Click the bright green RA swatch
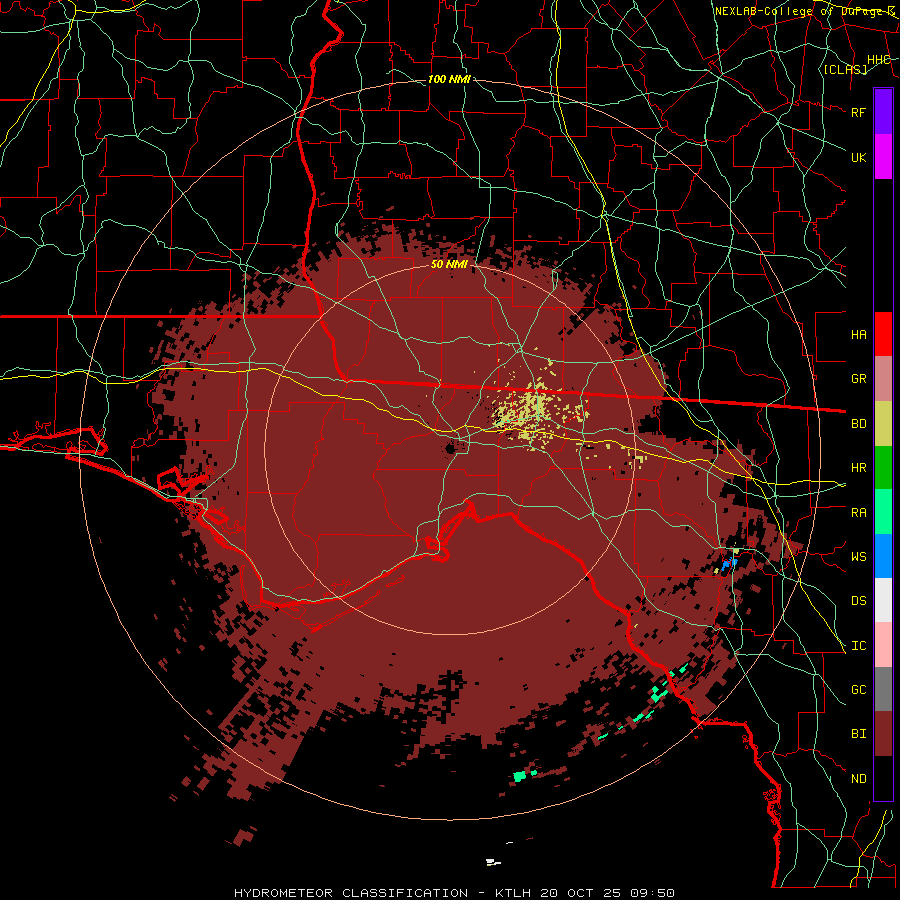 (883, 512)
